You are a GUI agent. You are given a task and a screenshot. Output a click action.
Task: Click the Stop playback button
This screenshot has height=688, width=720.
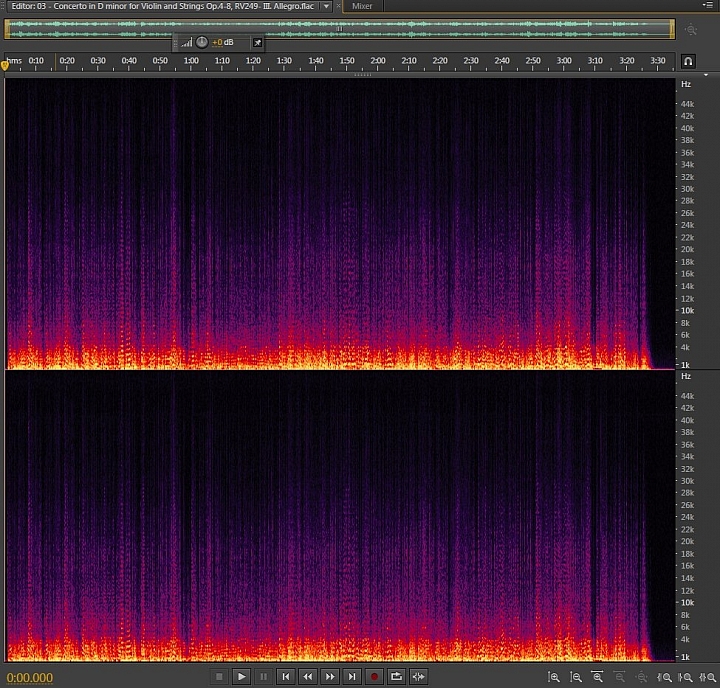pyautogui.click(x=219, y=677)
